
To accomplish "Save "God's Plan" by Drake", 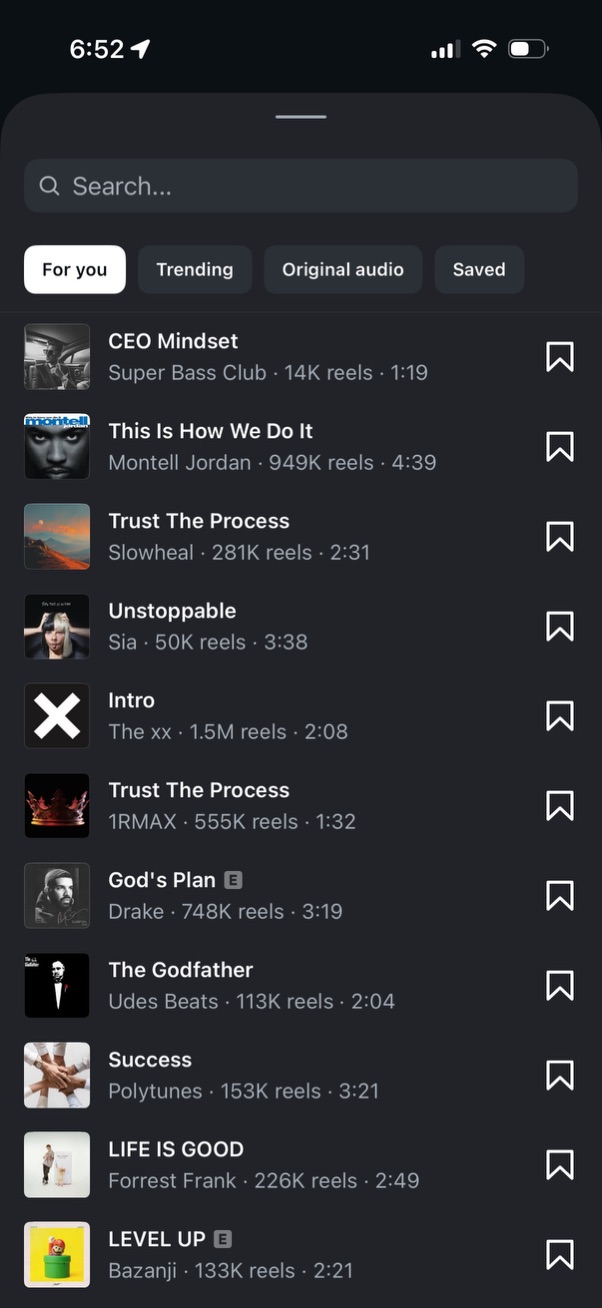I will 559,895.
